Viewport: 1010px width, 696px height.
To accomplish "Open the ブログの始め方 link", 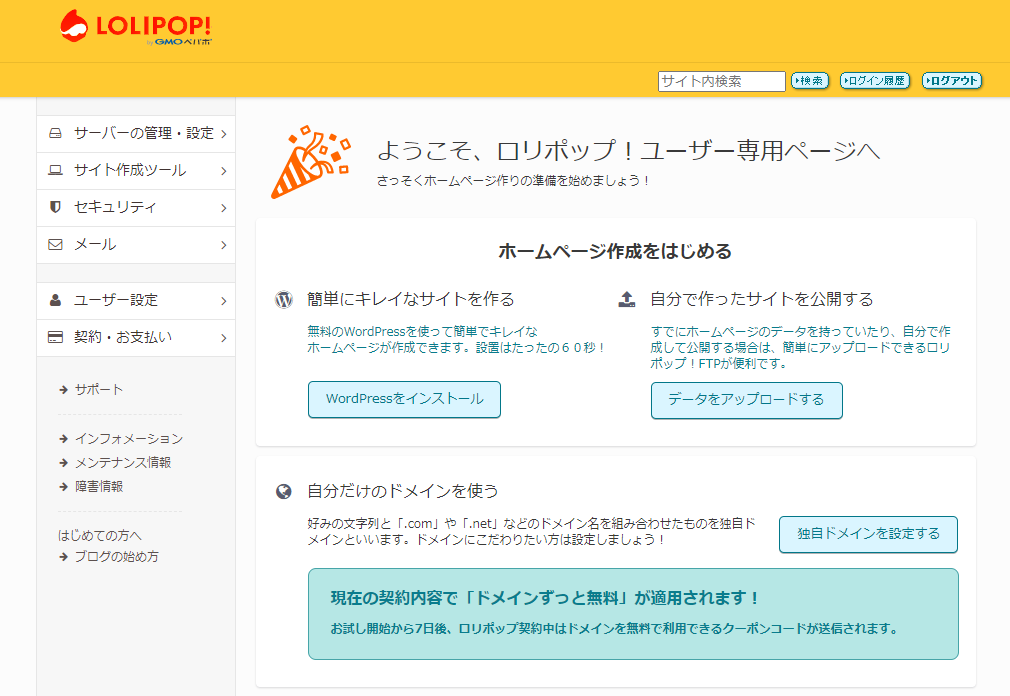I will point(117,557).
